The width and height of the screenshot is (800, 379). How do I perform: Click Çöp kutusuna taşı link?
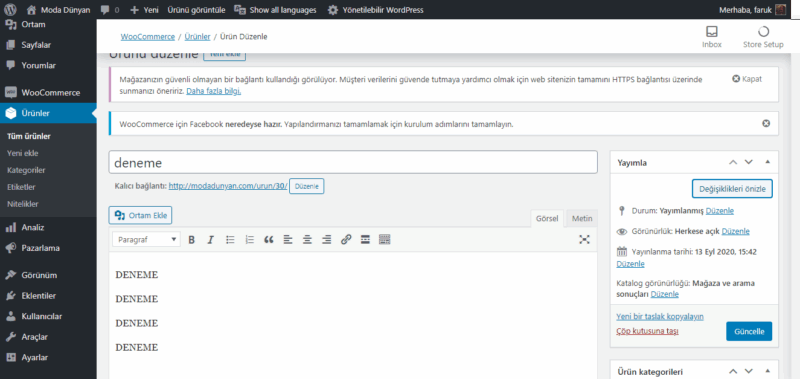pos(647,331)
